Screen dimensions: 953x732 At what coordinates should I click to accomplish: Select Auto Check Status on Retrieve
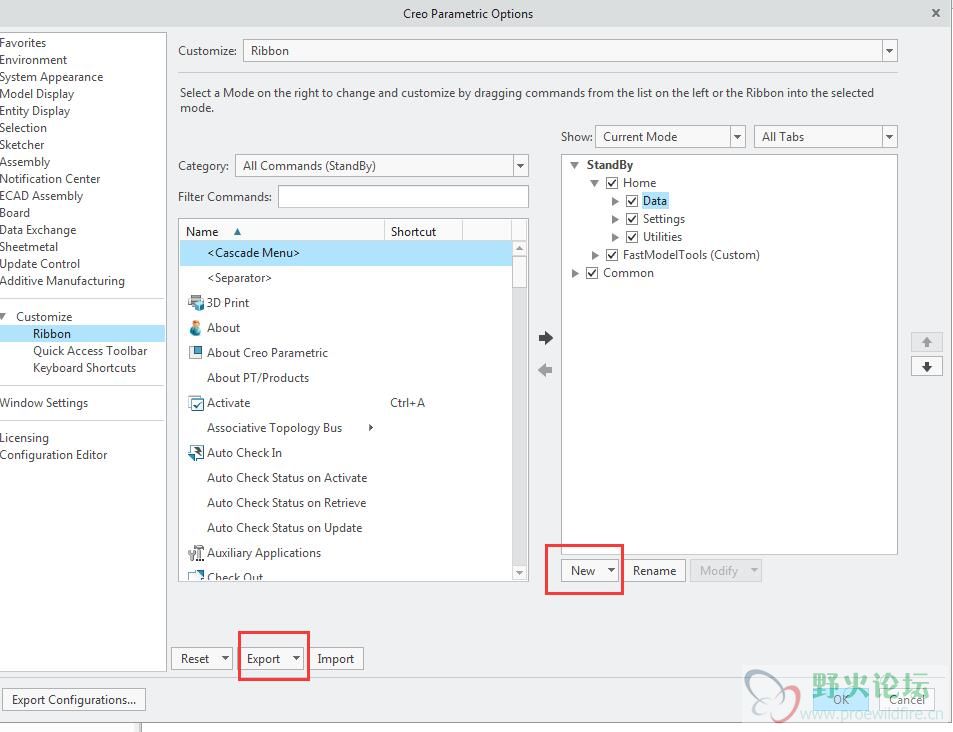pos(346,503)
